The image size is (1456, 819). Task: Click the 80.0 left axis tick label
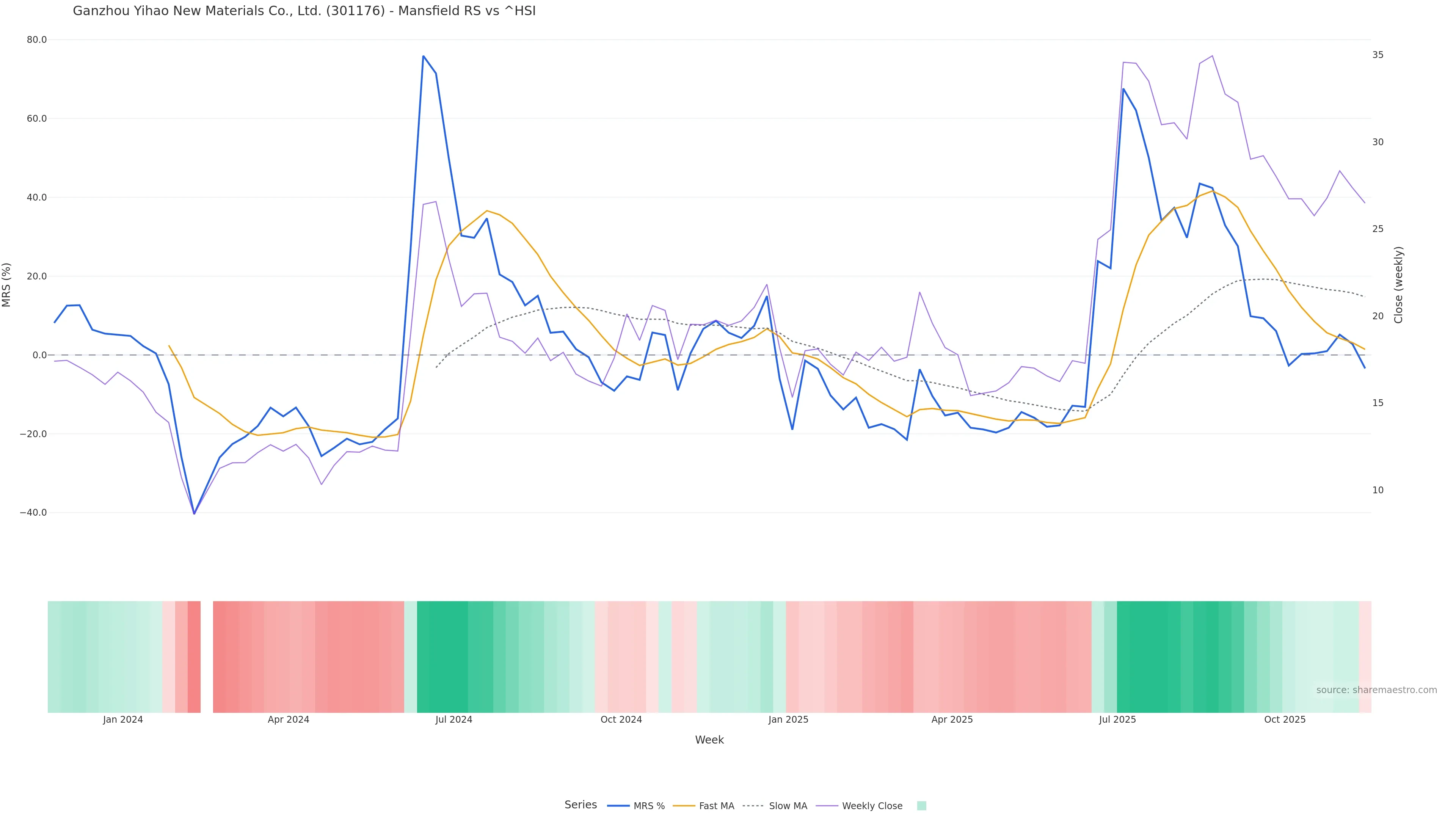pyautogui.click(x=37, y=39)
